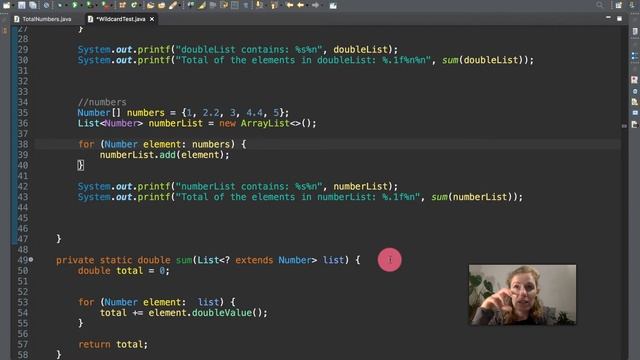Click the Open Task icon

161,5
